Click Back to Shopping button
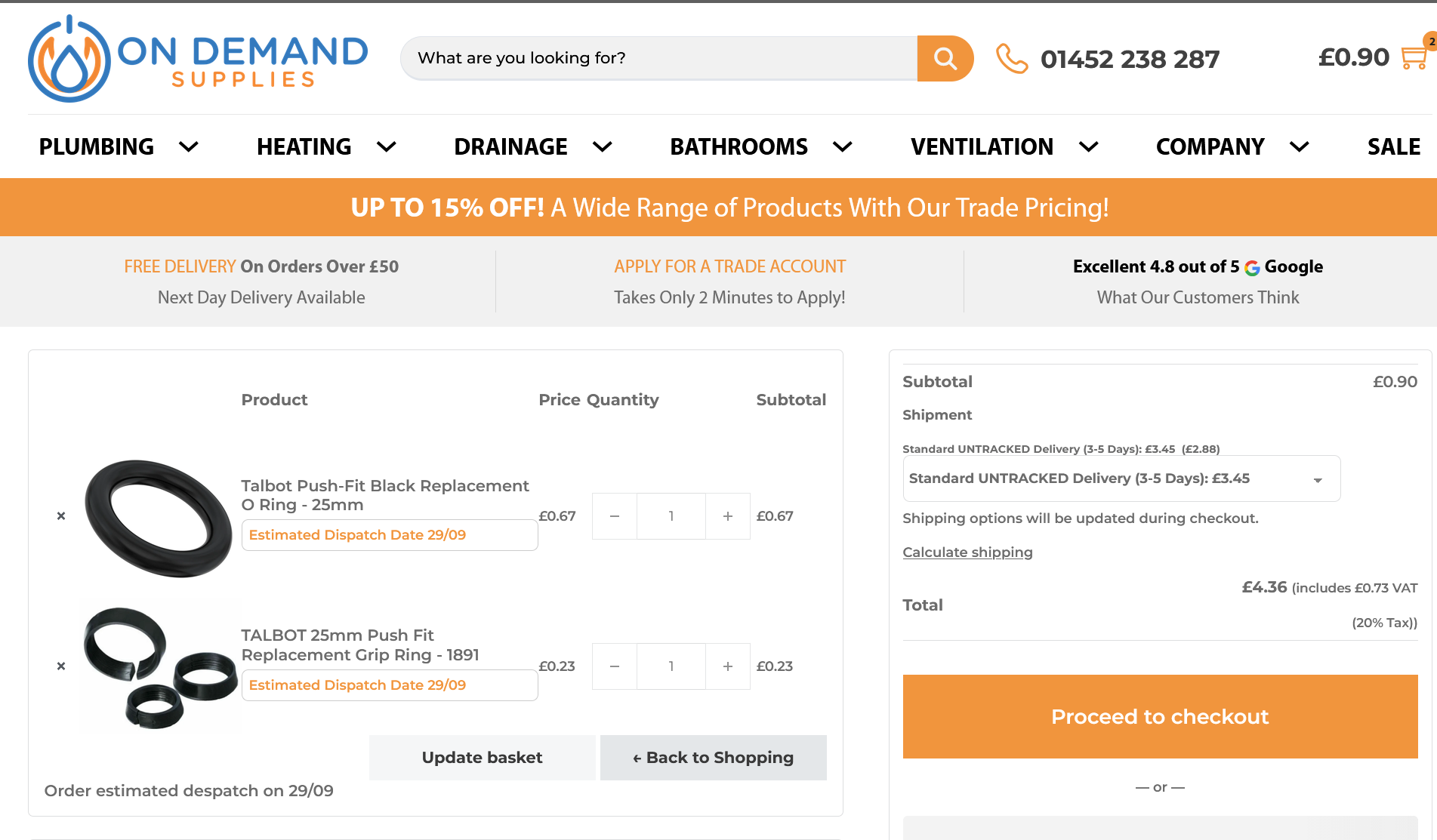The width and height of the screenshot is (1437, 840). (x=714, y=758)
